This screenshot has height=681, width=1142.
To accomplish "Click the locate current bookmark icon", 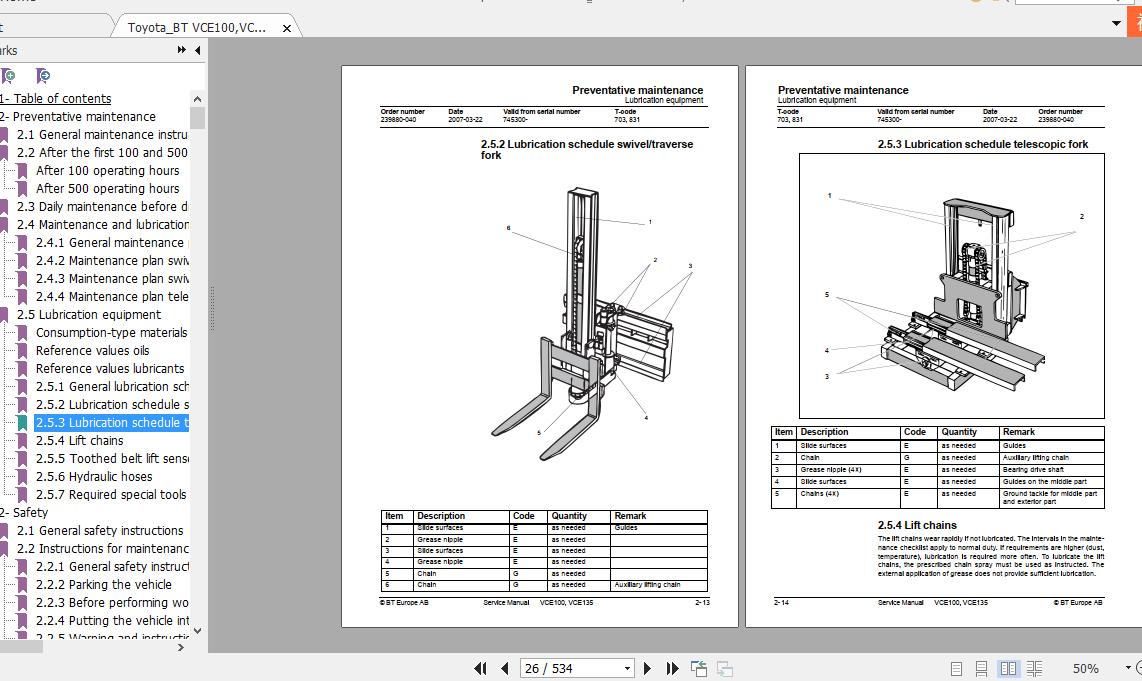I will pos(41,75).
